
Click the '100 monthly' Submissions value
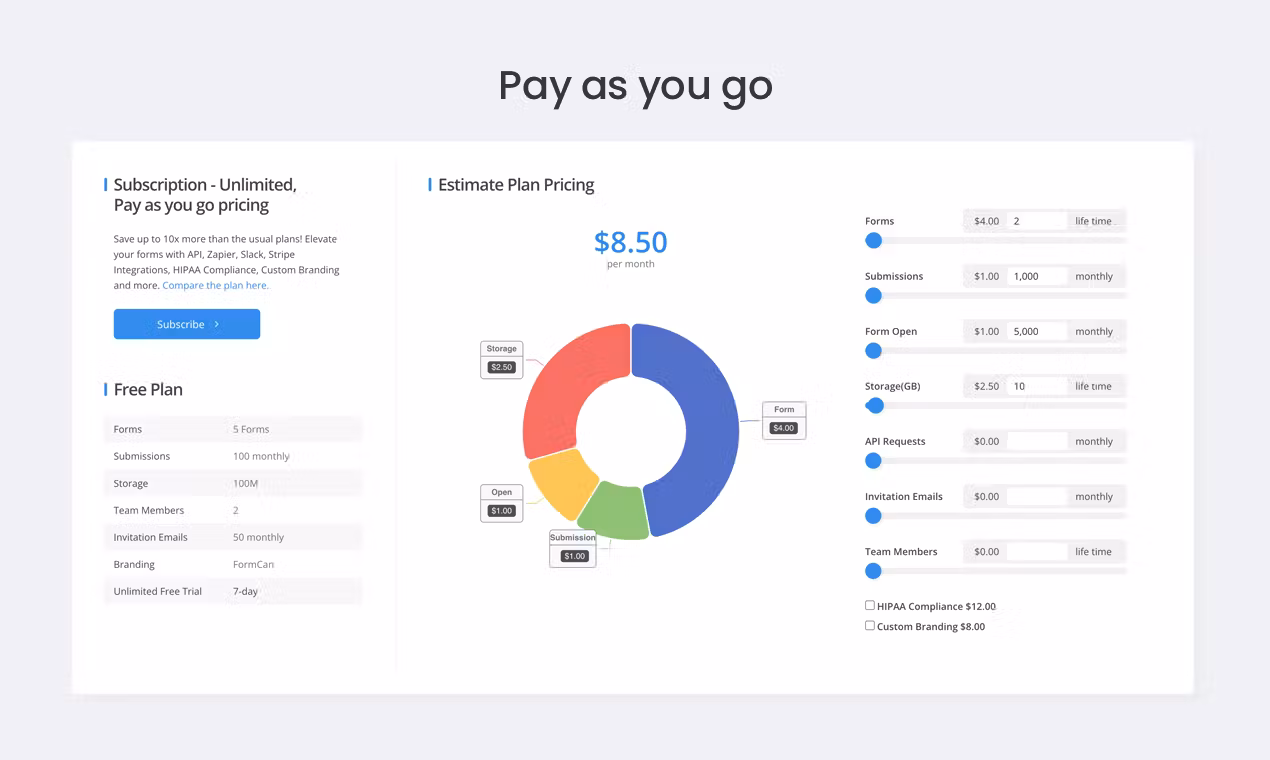(x=261, y=456)
